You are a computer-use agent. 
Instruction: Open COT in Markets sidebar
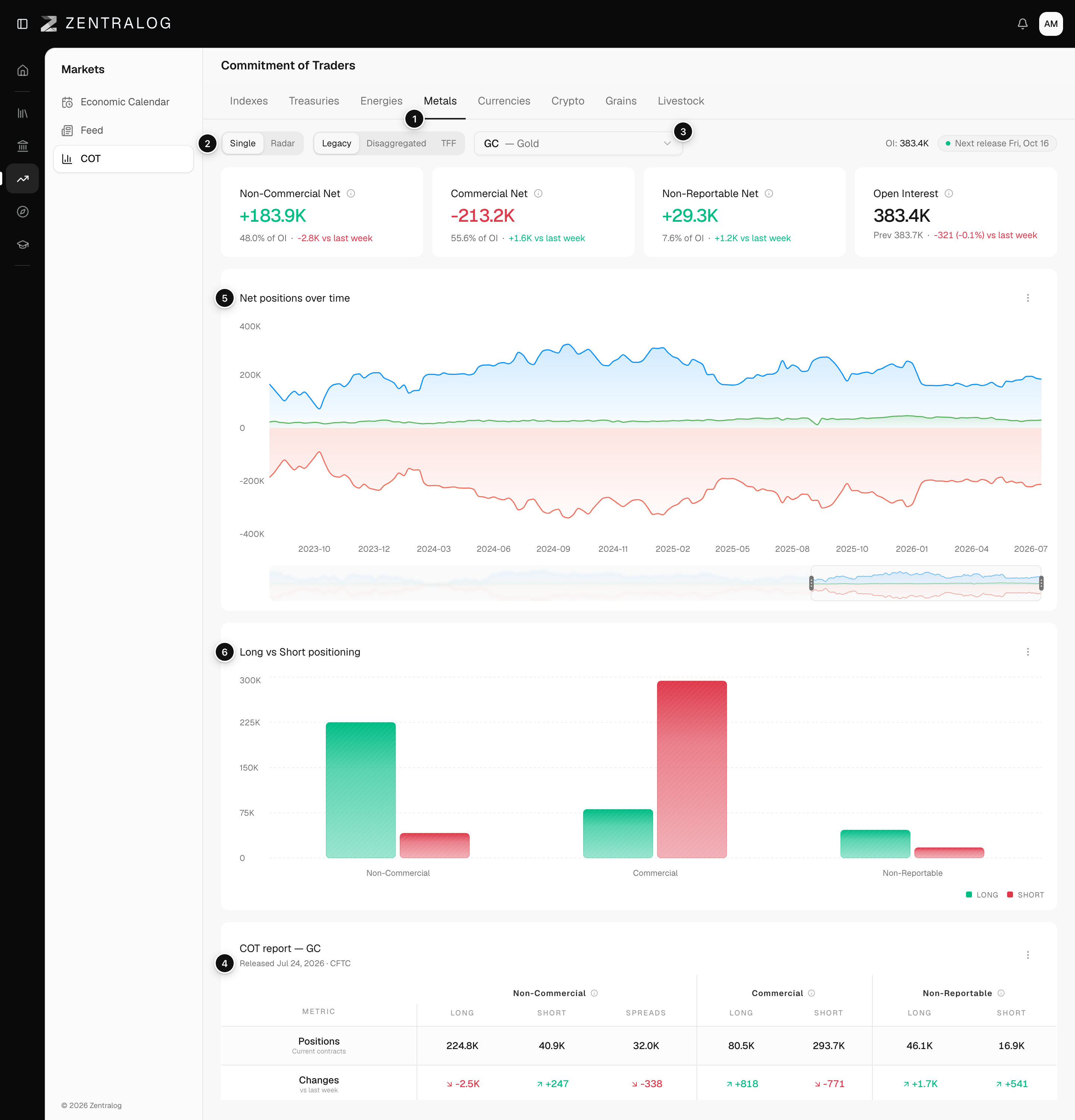pyautogui.click(x=124, y=159)
